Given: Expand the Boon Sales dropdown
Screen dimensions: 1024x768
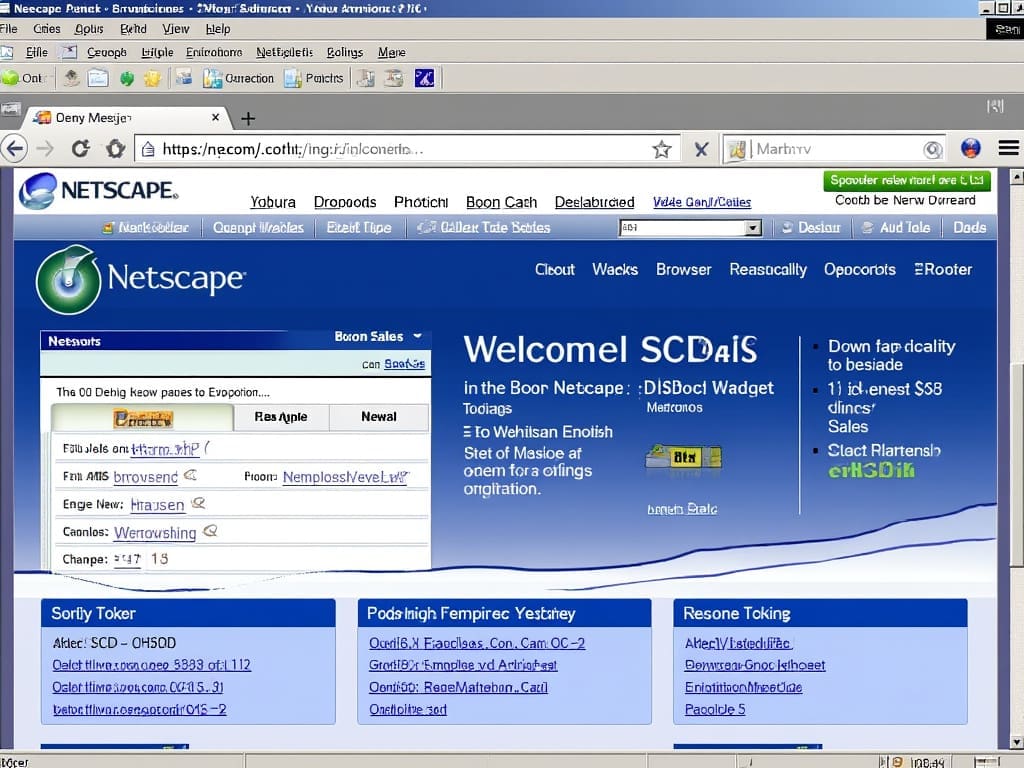Looking at the screenshot, I should tap(417, 337).
